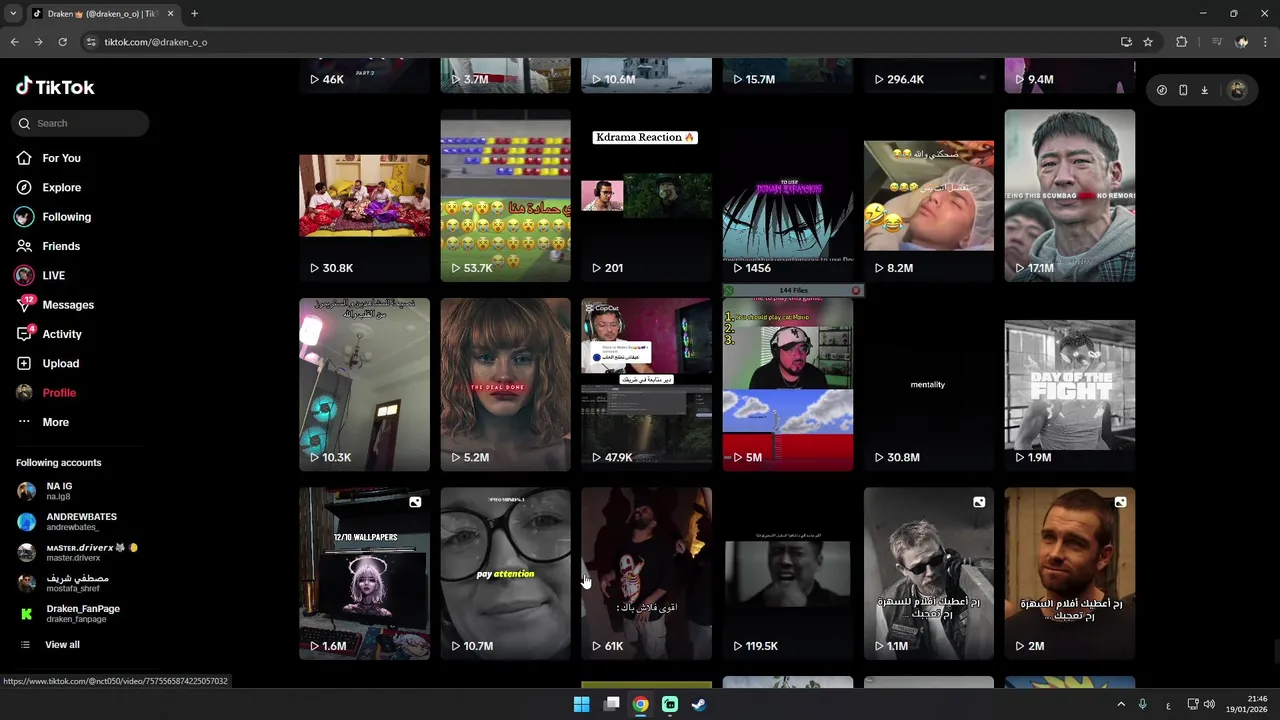
Task: Open the Day of the Fight video
Action: [1069, 385]
